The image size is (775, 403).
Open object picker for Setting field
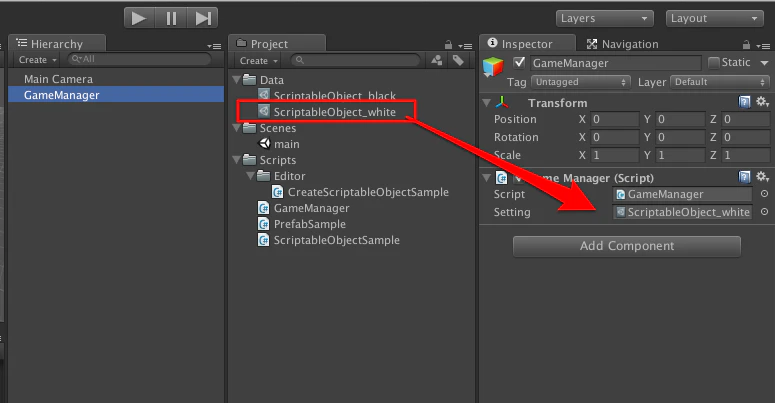coord(764,212)
